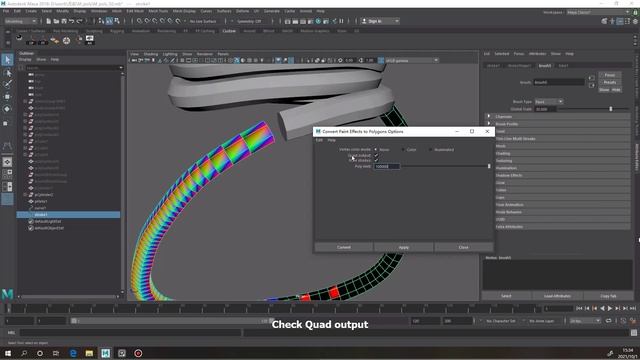Toggle the Hide strokes checkbox
The image size is (640, 360).
376,160
